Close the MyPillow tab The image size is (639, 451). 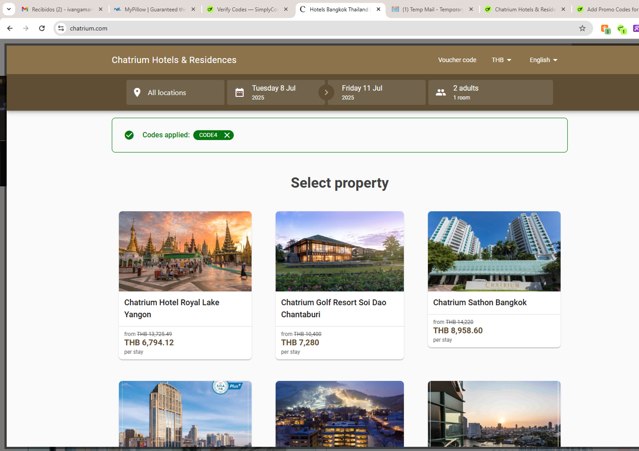point(193,9)
